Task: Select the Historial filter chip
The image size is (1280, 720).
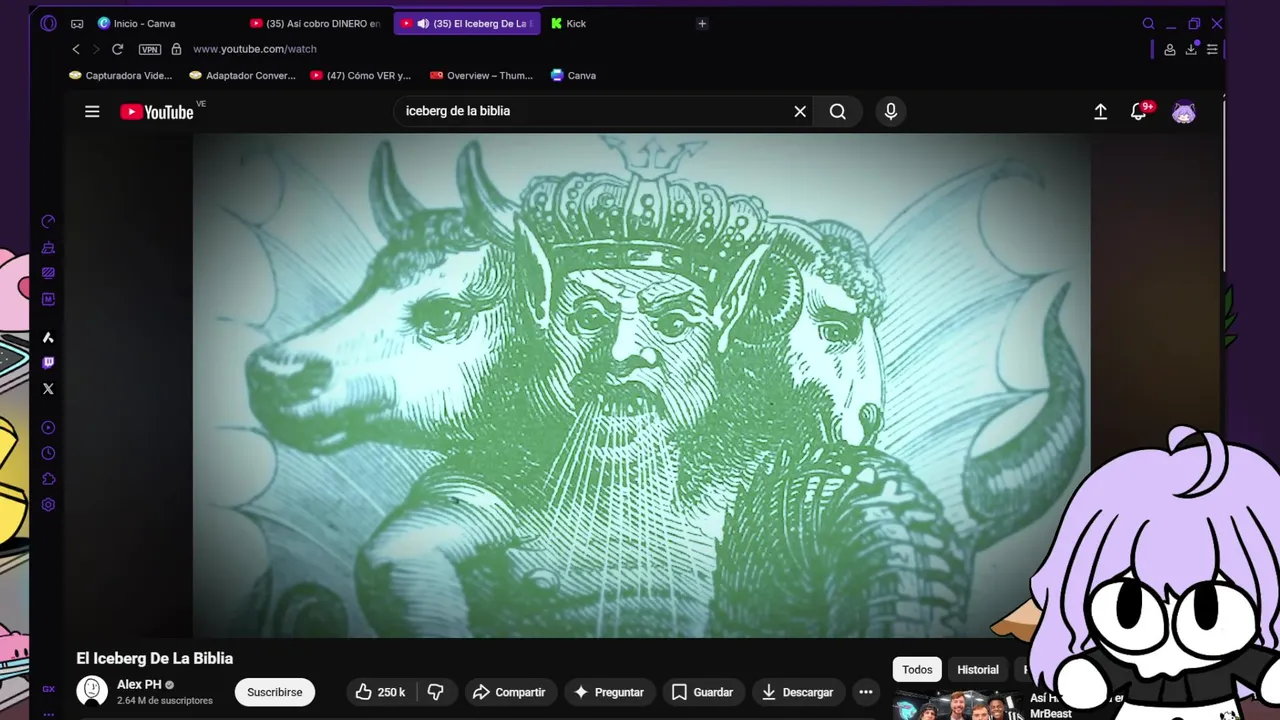Action: coord(978,670)
